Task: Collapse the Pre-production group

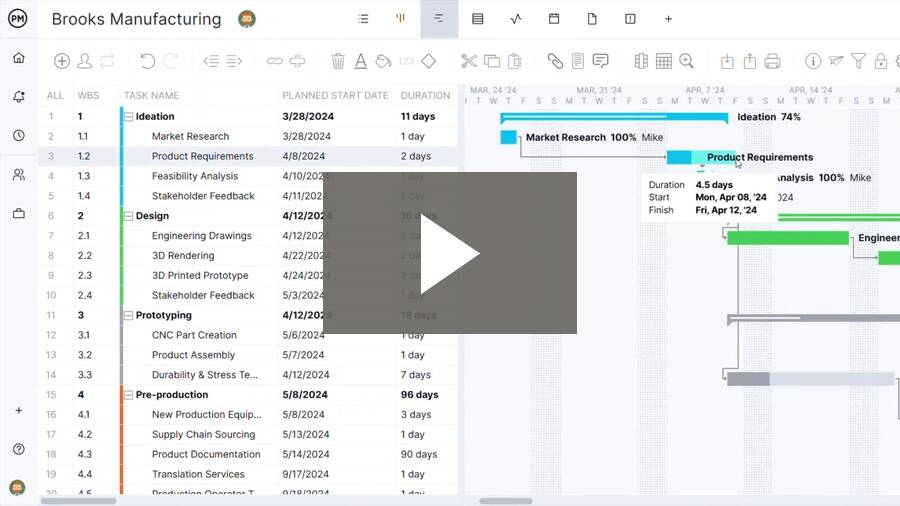Action: point(129,395)
